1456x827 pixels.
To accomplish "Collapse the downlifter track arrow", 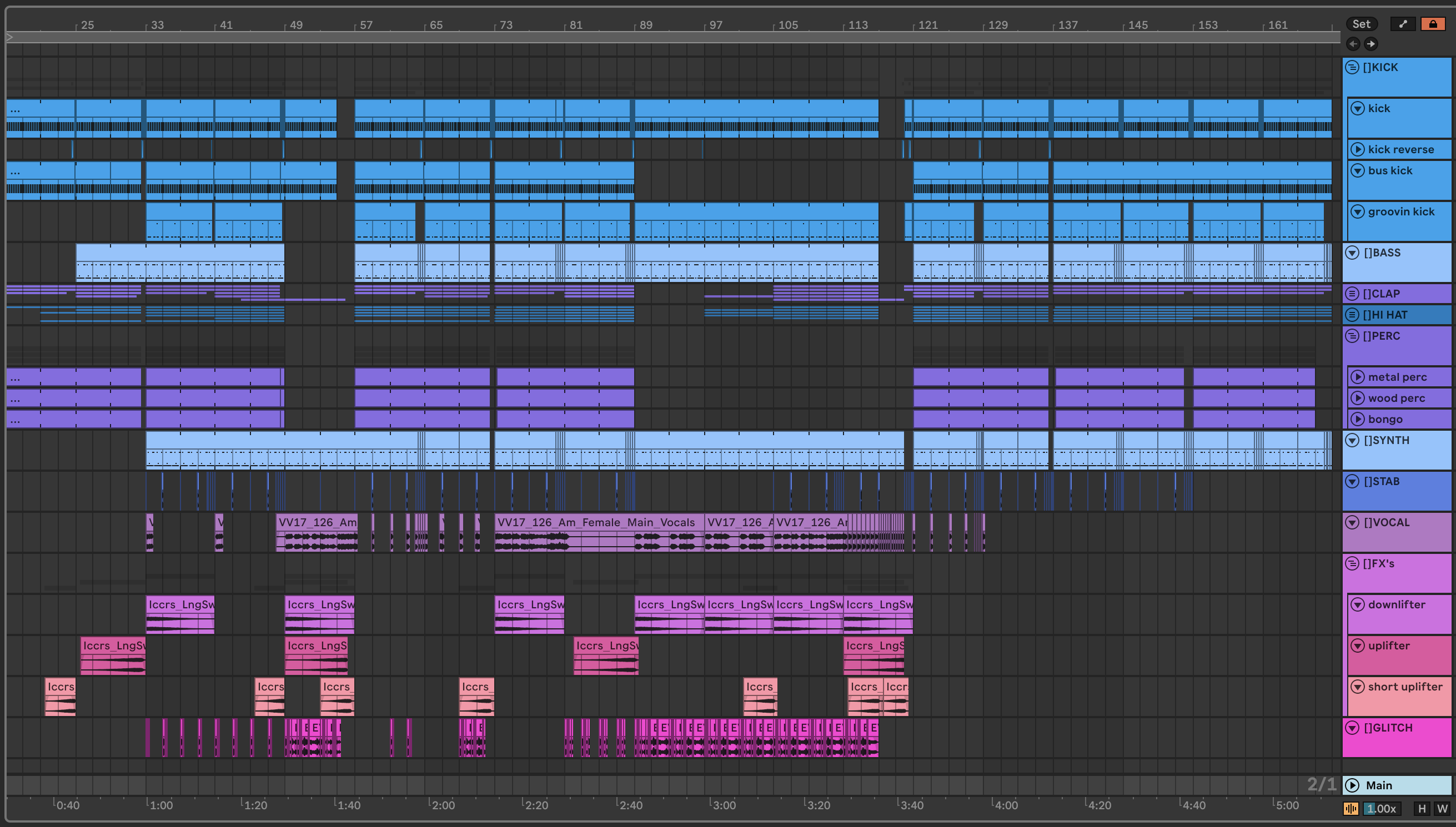I will tap(1358, 605).
